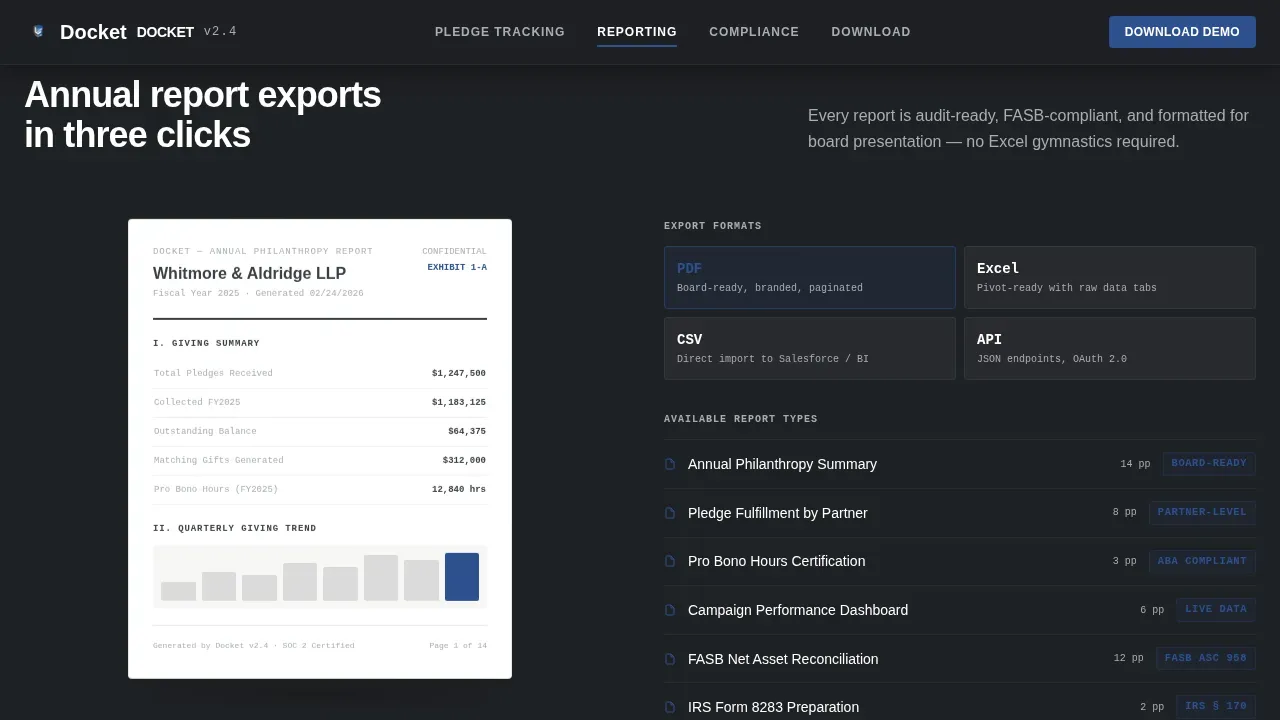The width and height of the screenshot is (1280, 720).
Task: Click document icon beside FASB Net Asset Reconciliation
Action: pyautogui.click(x=670, y=659)
